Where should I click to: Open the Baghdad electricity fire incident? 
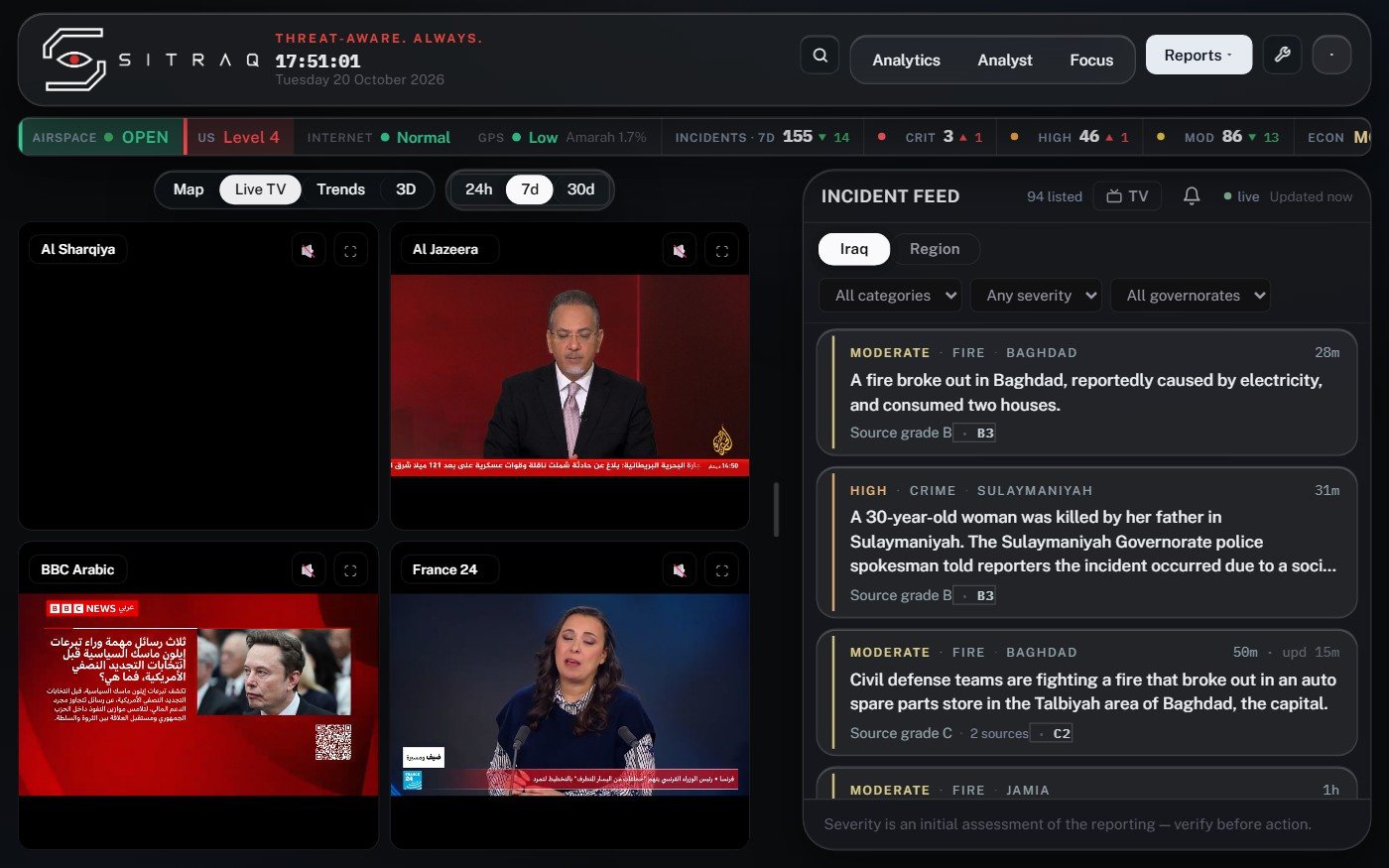click(1086, 393)
